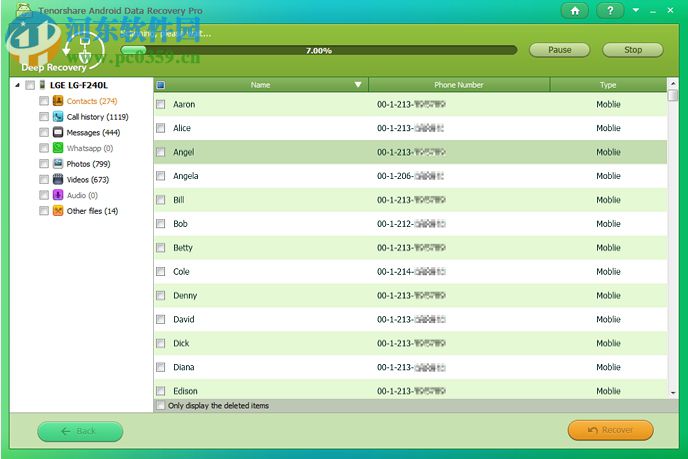Check the Photos (799) checkbox
688x459 pixels.
(x=44, y=164)
